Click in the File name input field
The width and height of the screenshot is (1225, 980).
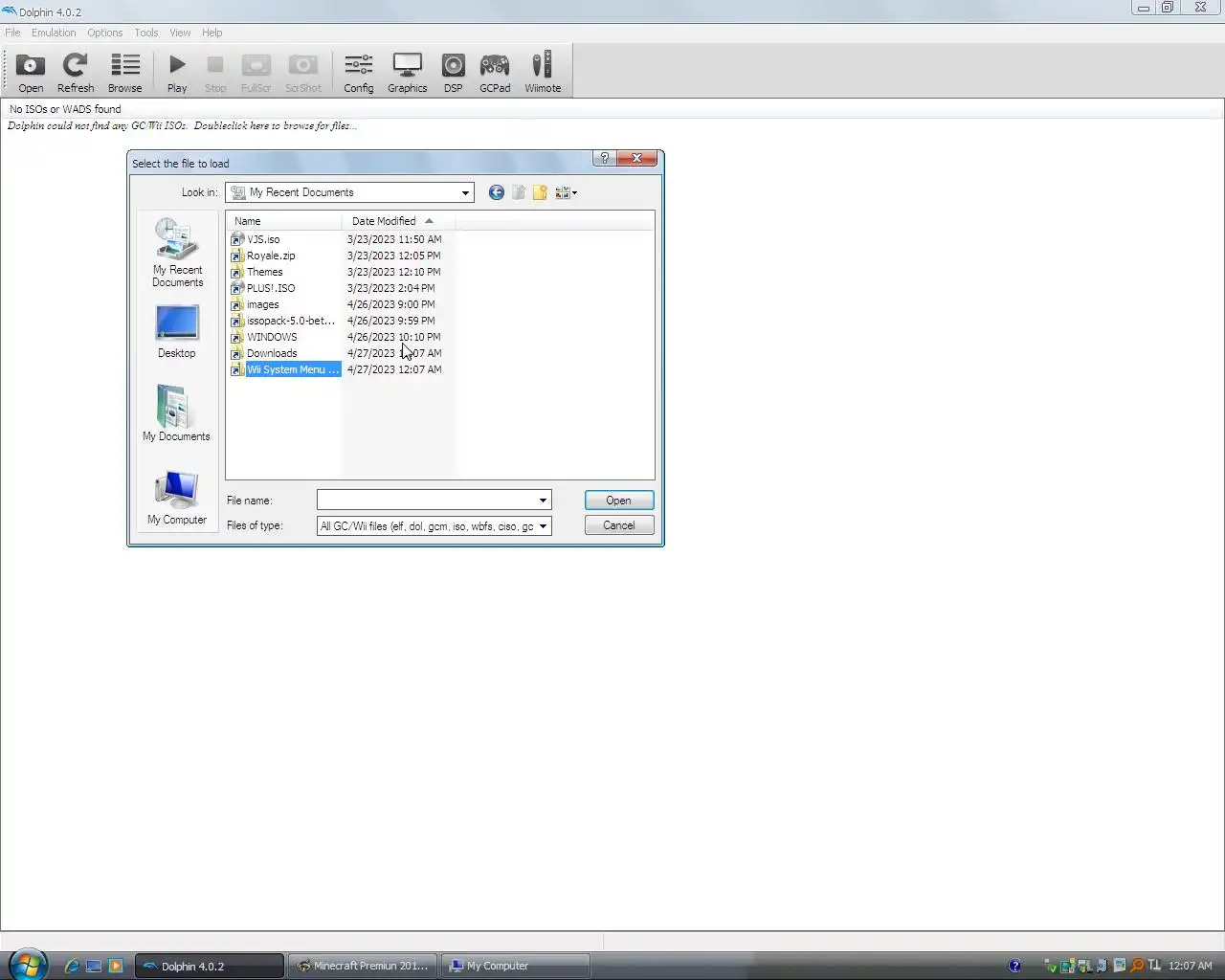point(427,501)
